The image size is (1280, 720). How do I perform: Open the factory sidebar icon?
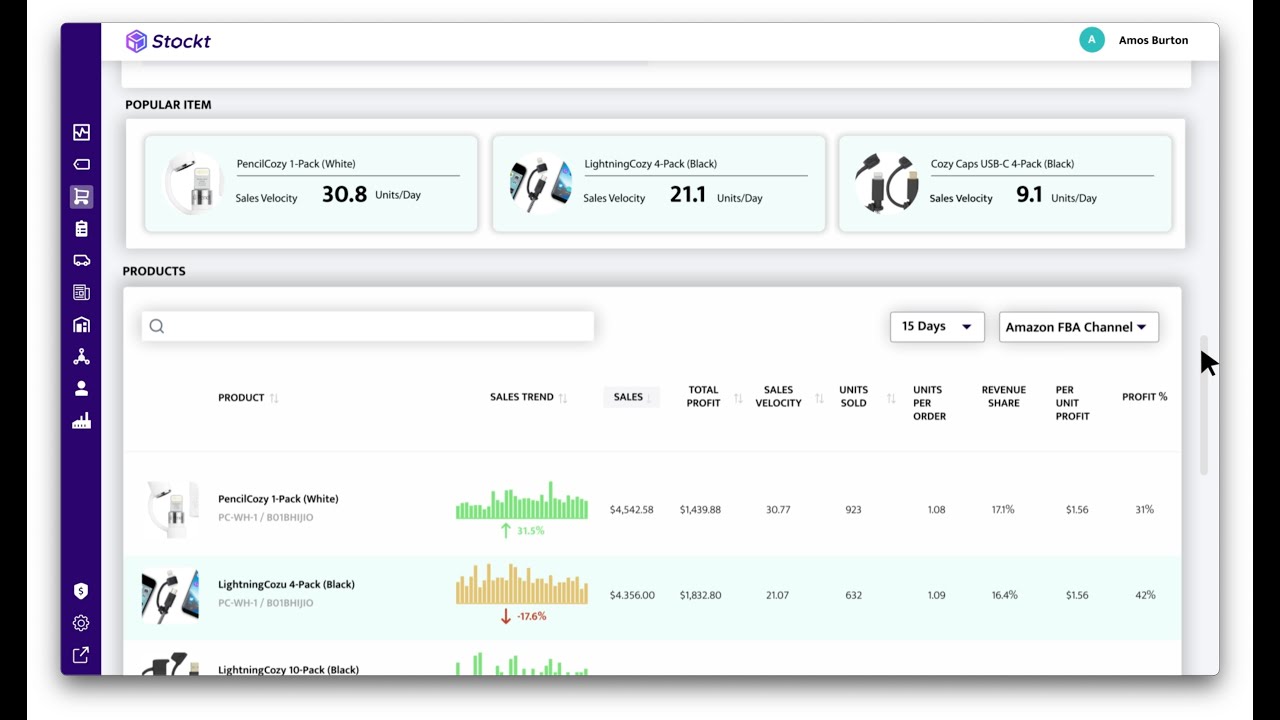pyautogui.click(x=81, y=421)
